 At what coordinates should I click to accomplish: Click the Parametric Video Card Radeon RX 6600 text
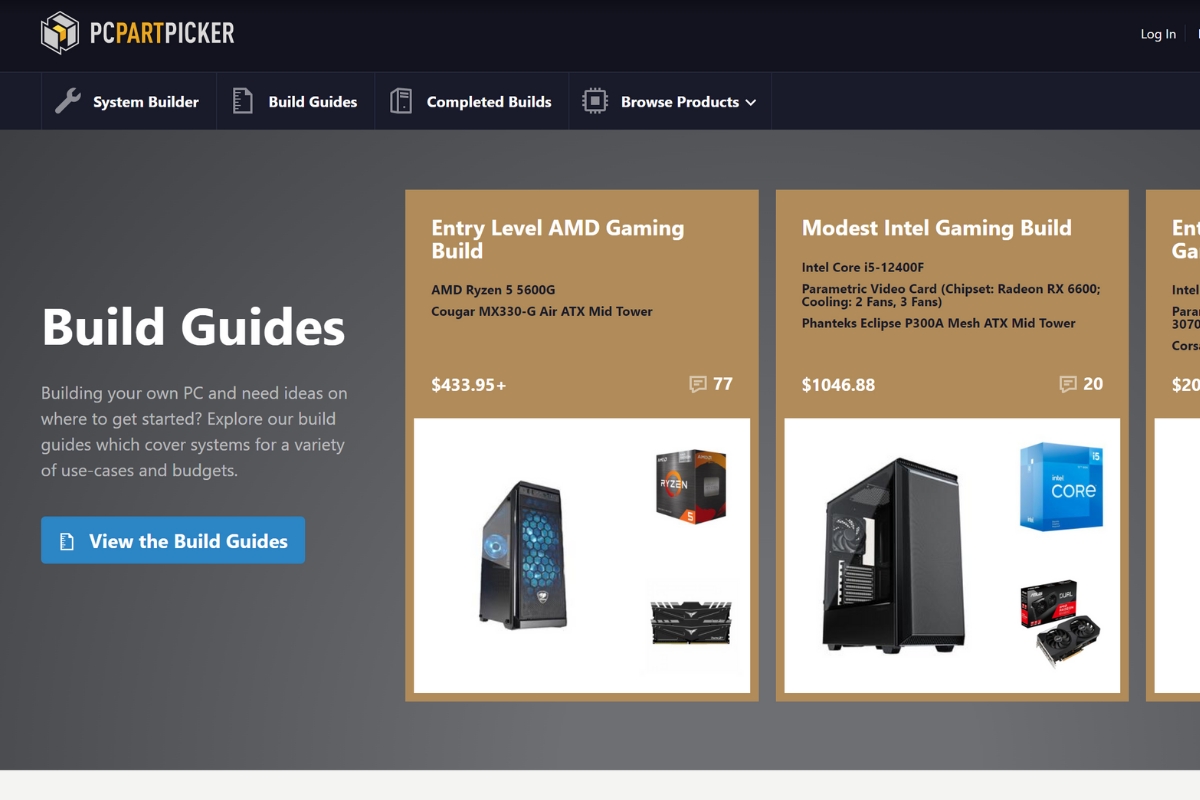pos(951,295)
